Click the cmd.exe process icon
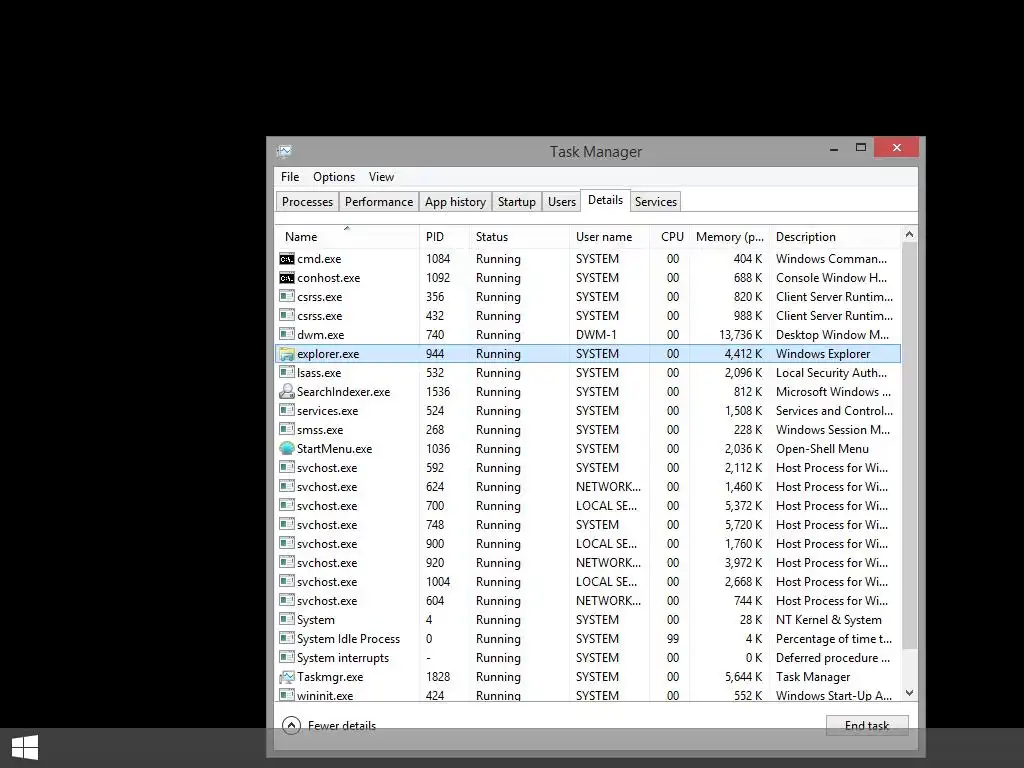Screen dimensions: 1024x768 click(287, 259)
